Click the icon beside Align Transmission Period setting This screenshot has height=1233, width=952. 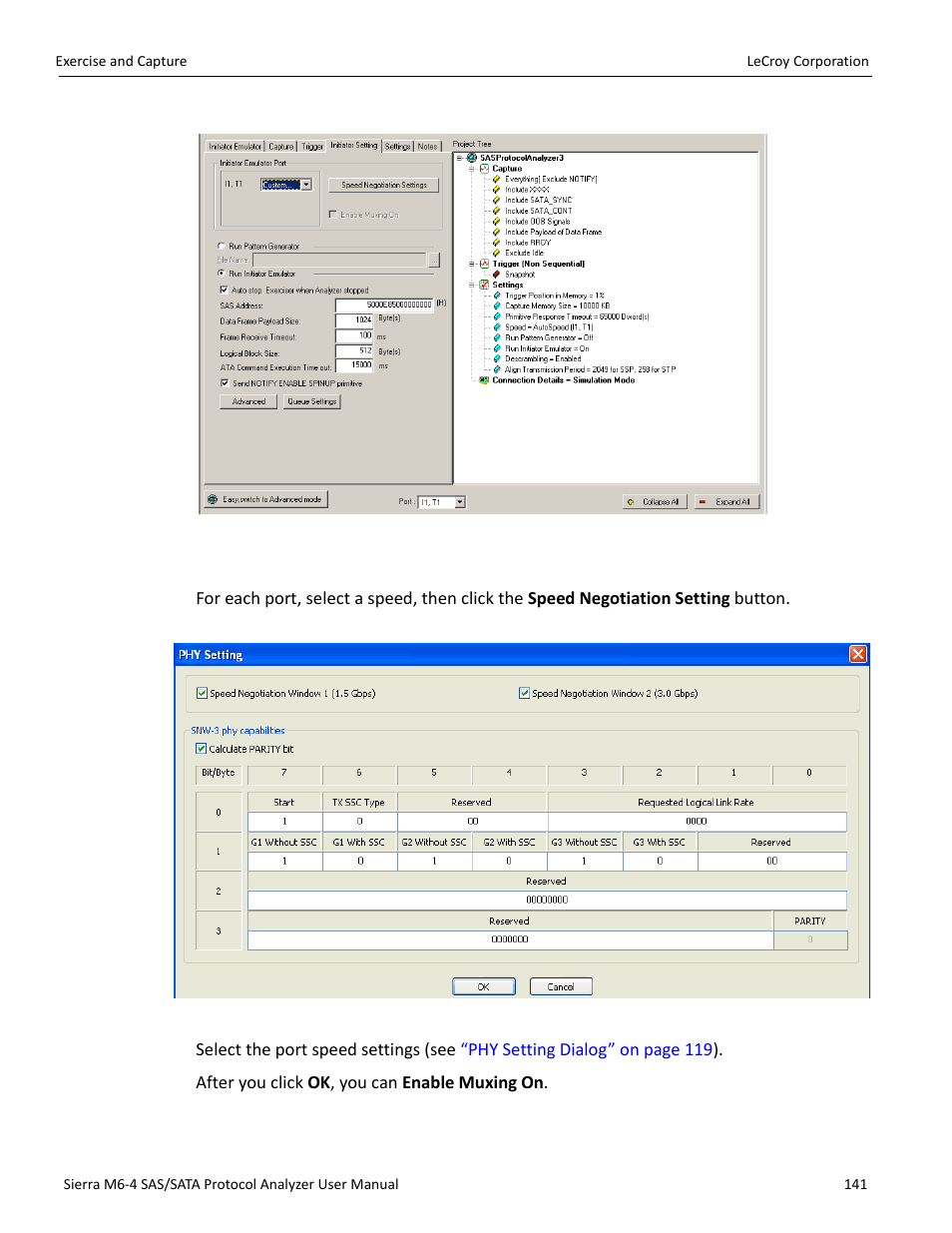[497, 369]
